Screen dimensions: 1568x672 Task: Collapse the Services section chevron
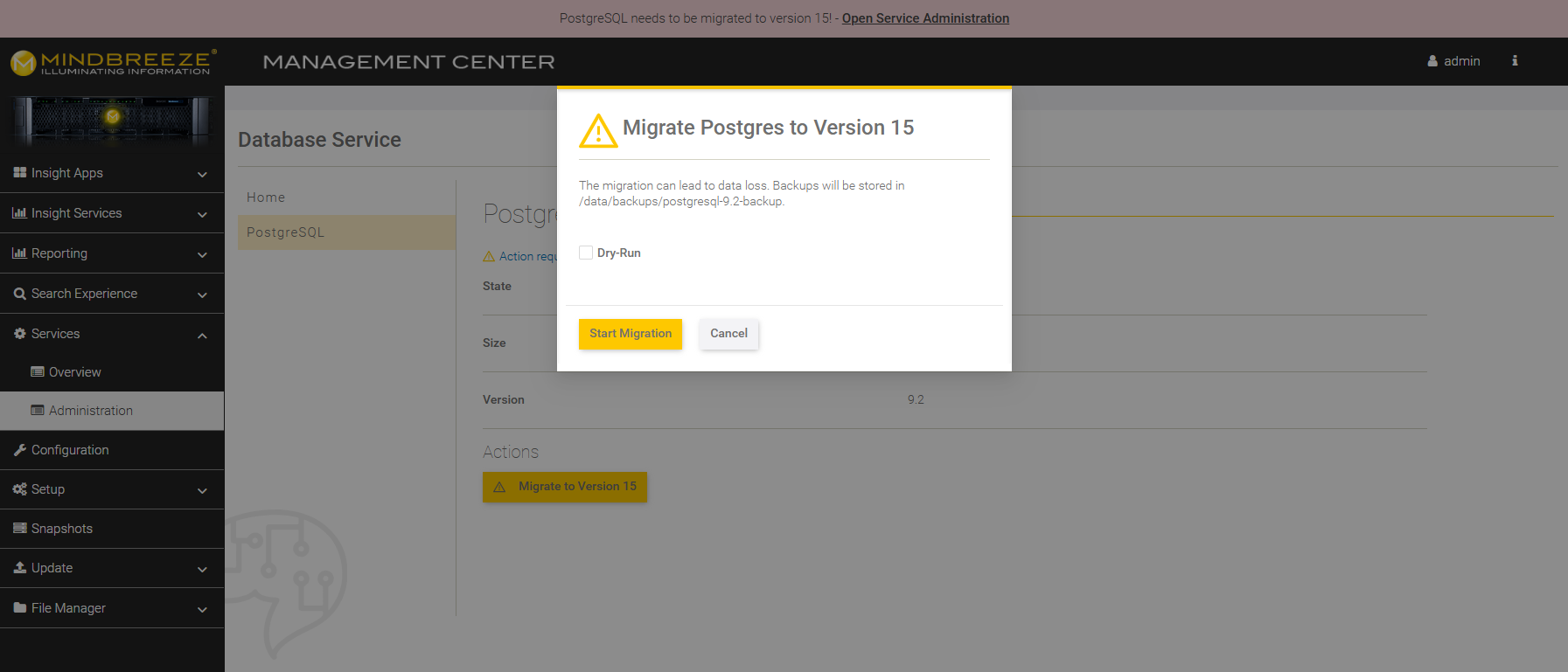click(x=202, y=335)
